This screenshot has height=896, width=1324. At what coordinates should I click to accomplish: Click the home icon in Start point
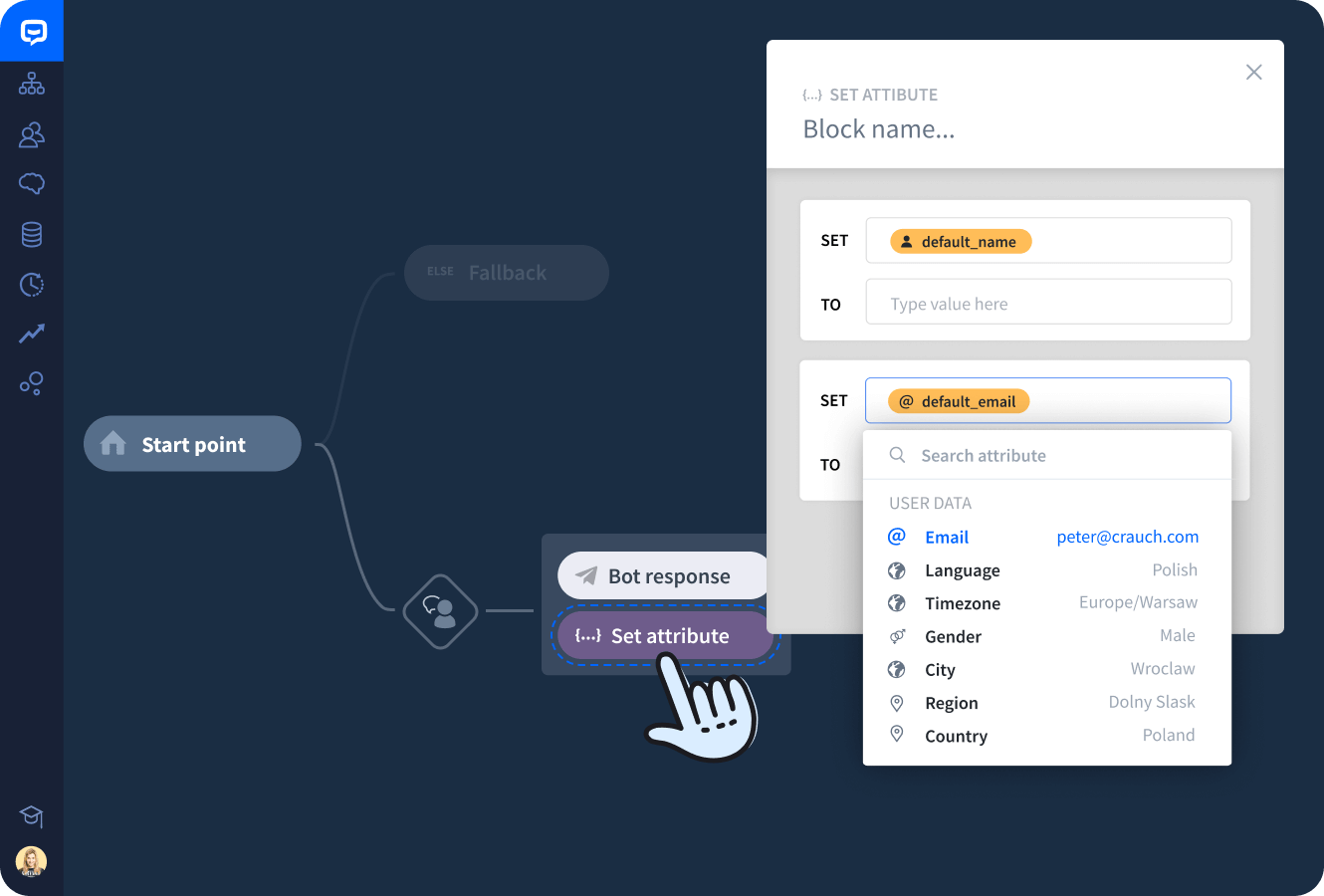113,443
